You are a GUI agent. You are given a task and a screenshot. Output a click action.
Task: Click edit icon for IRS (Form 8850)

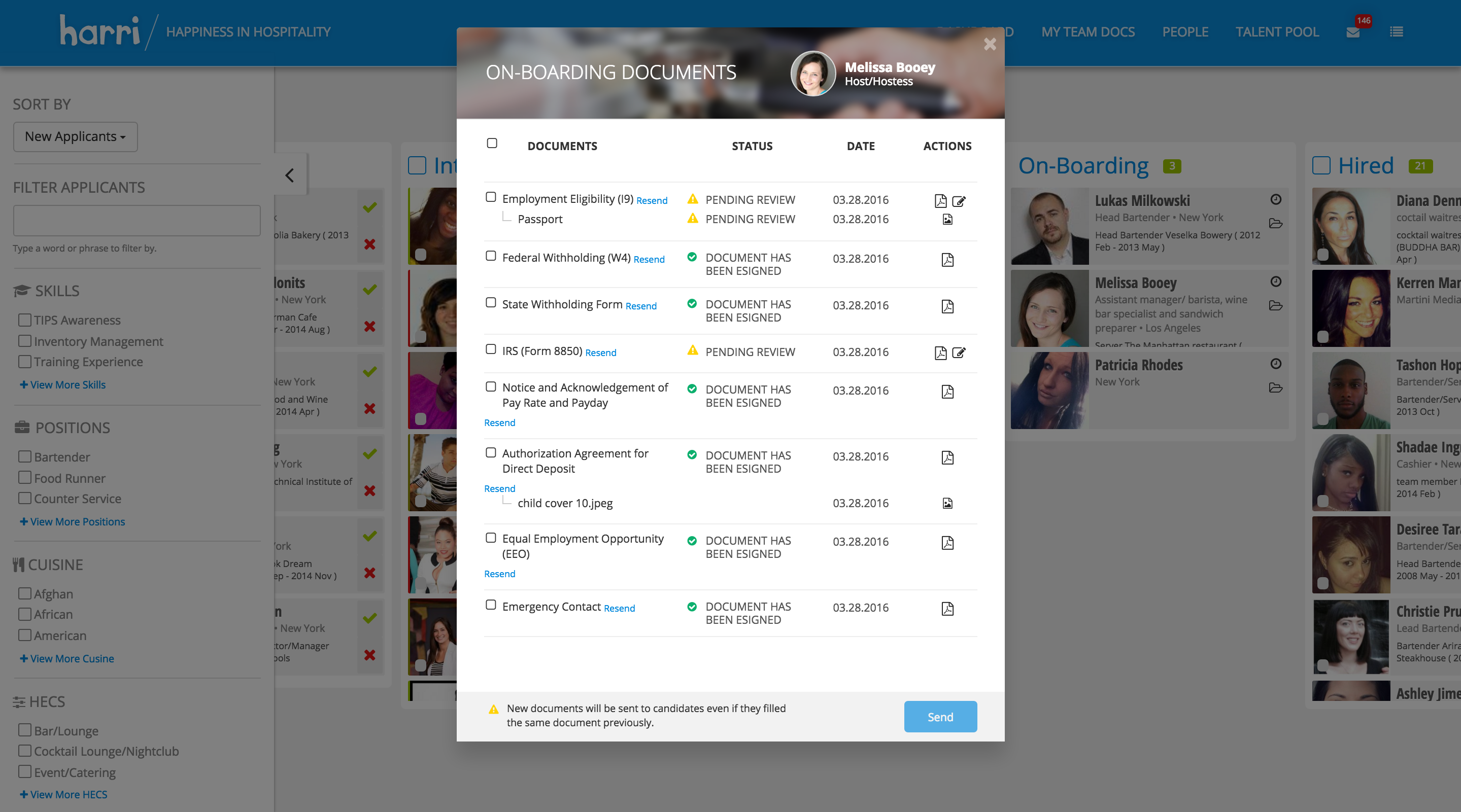[959, 352]
